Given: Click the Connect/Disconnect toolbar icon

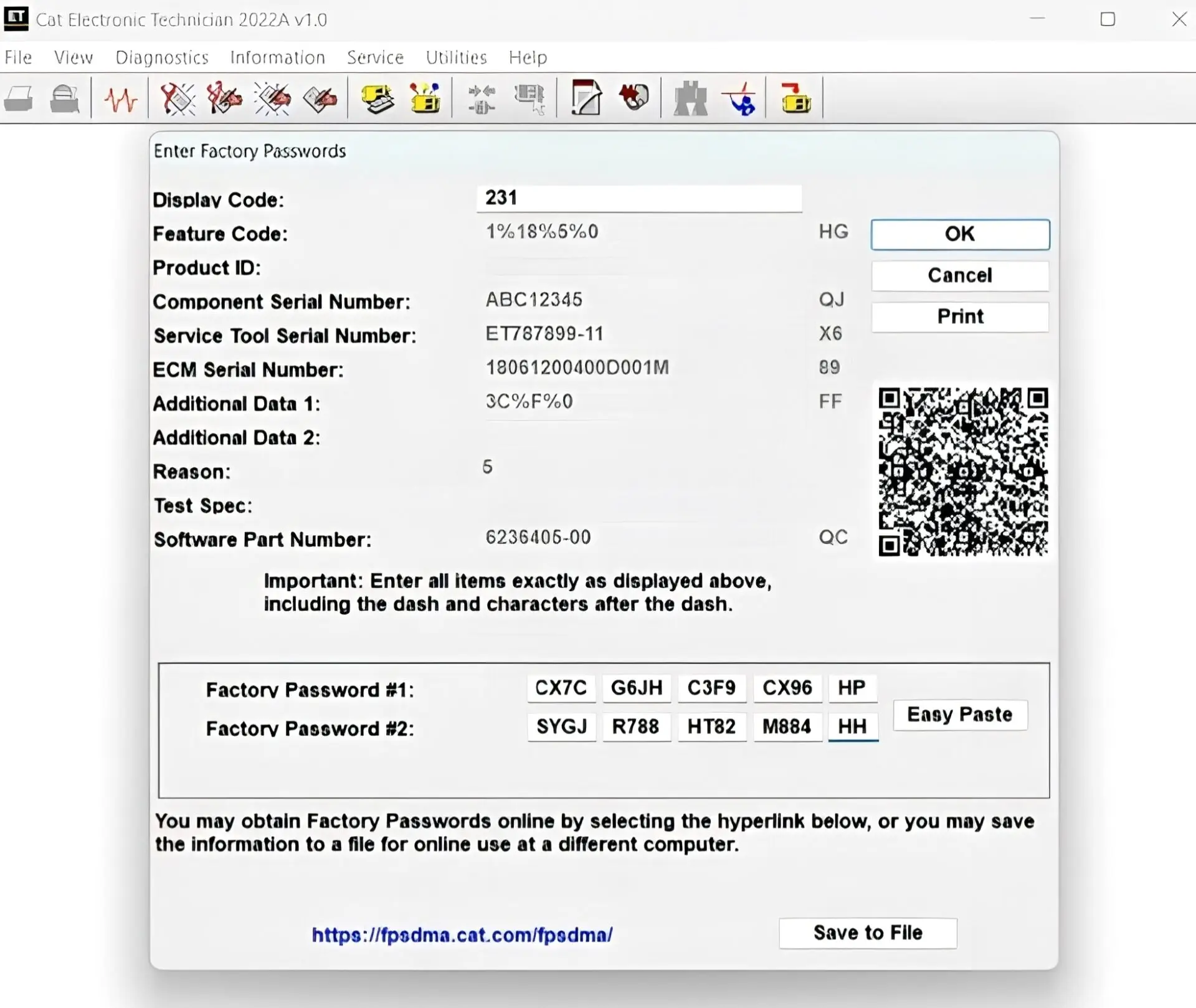Looking at the screenshot, I should pyautogui.click(x=482, y=99).
